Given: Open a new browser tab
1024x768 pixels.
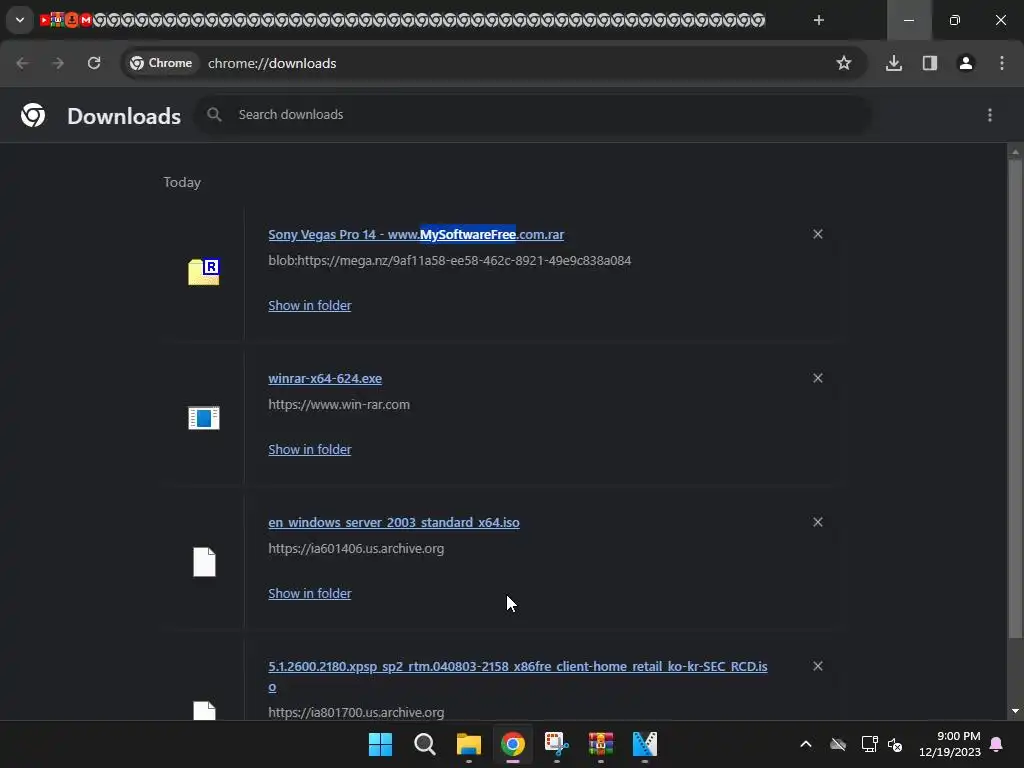Looking at the screenshot, I should (x=818, y=20).
